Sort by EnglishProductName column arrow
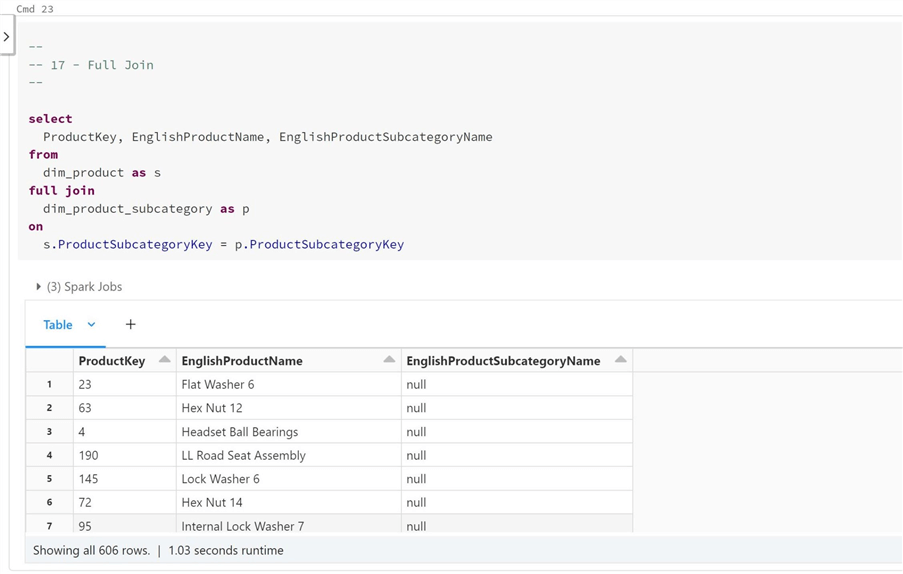 tap(389, 360)
